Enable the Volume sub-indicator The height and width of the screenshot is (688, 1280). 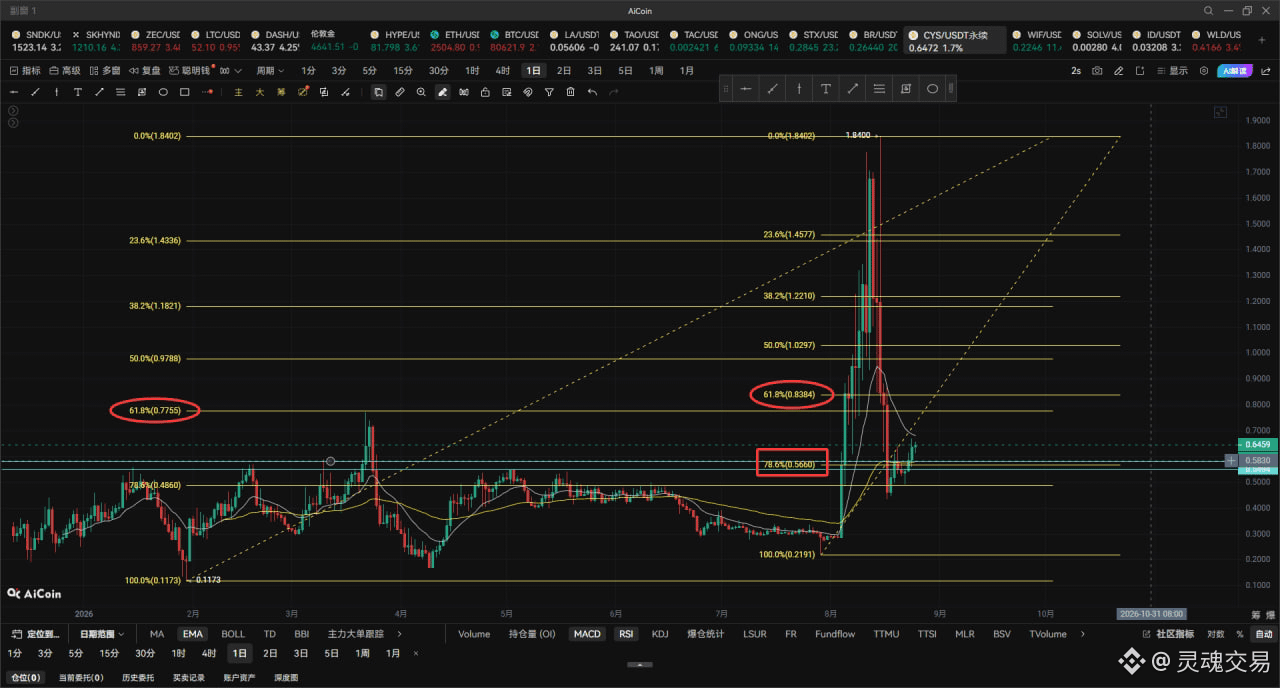pyautogui.click(x=474, y=634)
